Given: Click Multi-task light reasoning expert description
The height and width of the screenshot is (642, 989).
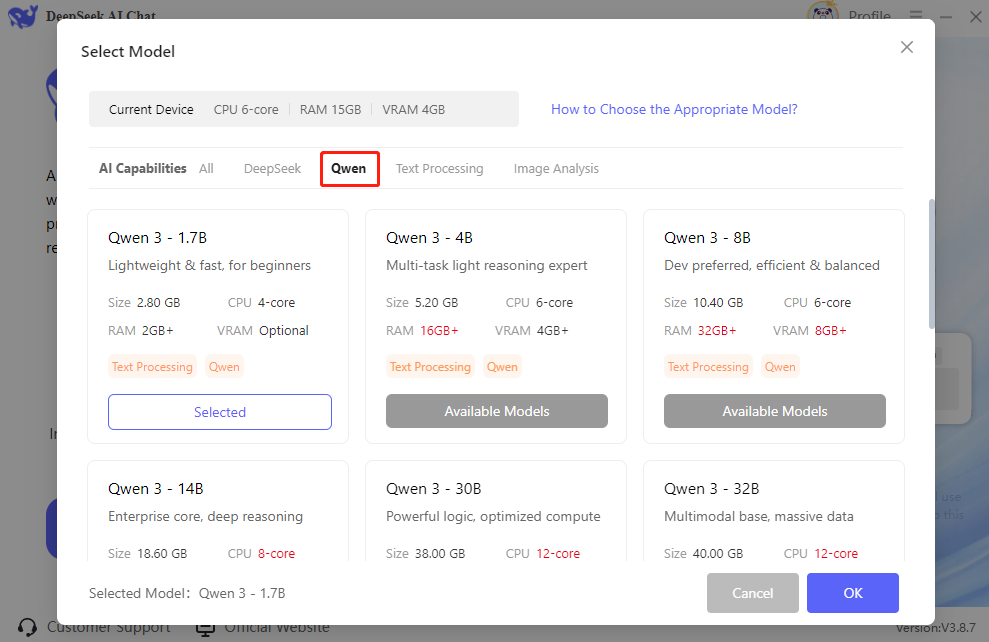Looking at the screenshot, I should 486,266.
